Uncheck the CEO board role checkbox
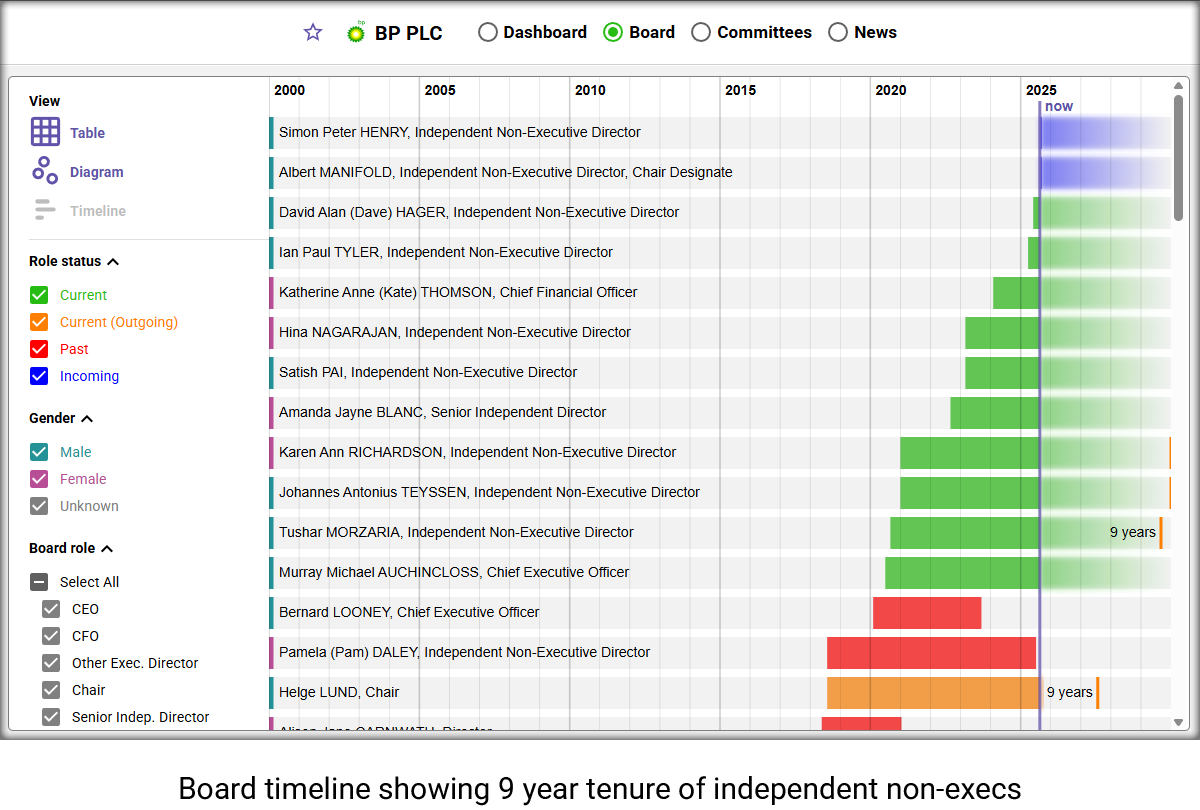This screenshot has height=810, width=1200. pos(51,609)
